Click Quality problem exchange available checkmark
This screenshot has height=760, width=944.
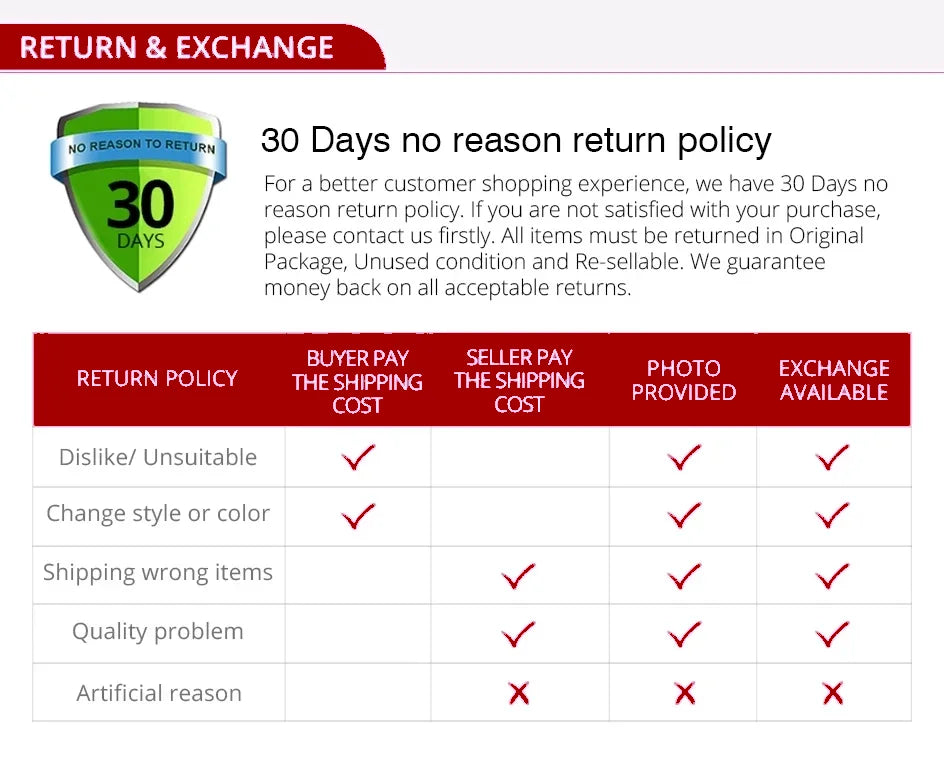click(x=832, y=633)
